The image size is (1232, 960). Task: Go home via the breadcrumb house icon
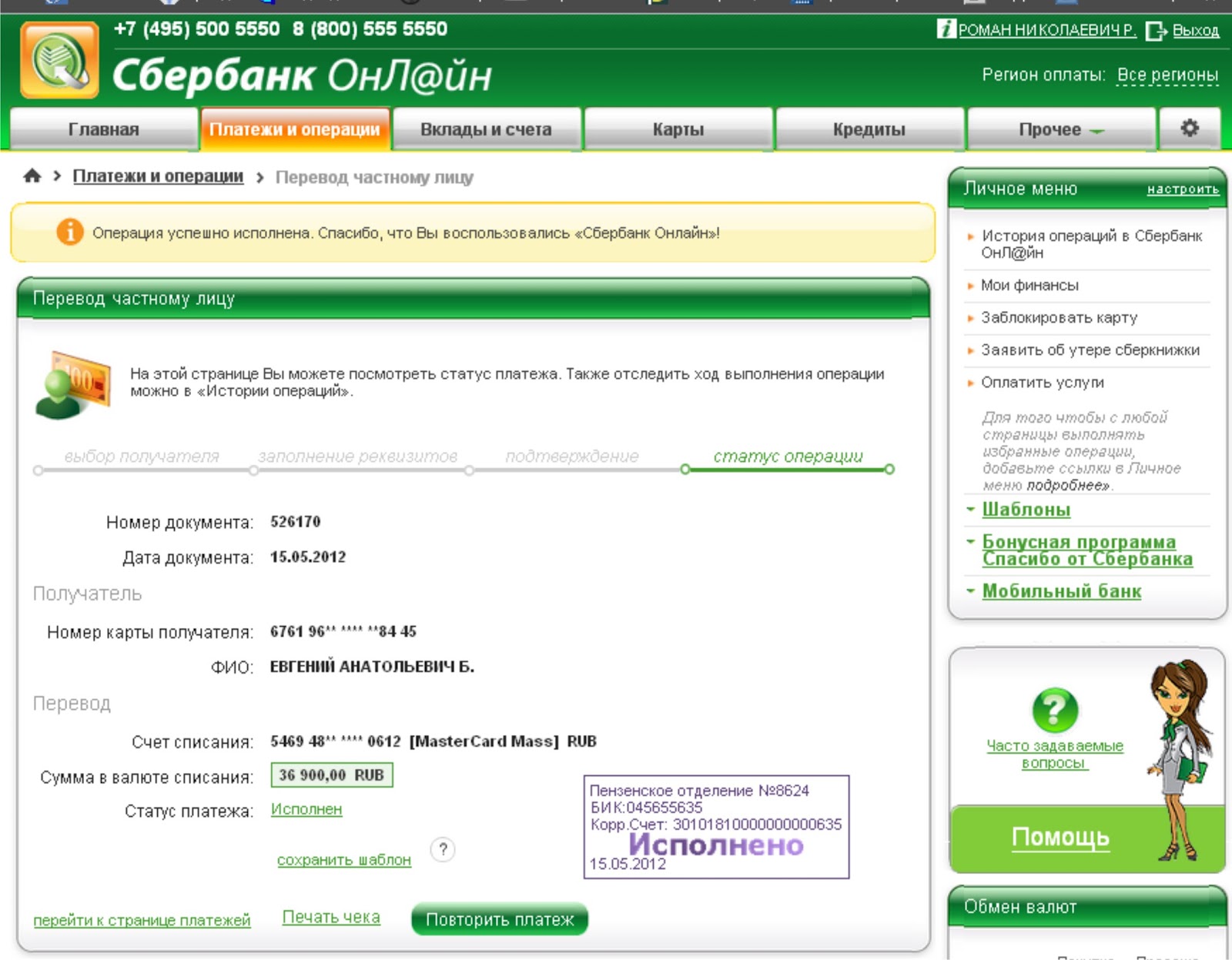click(32, 176)
